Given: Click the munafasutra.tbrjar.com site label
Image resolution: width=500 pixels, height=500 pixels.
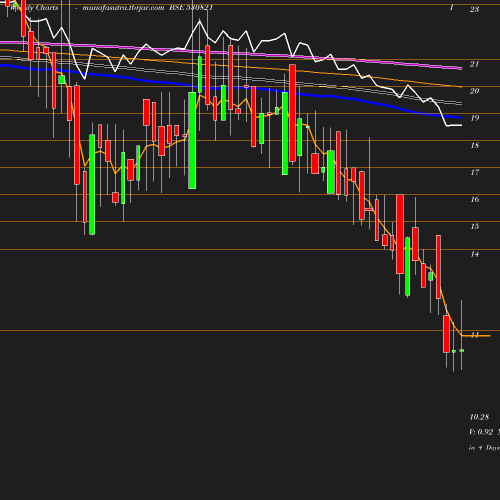Looking at the screenshot, I should [x=123, y=8].
